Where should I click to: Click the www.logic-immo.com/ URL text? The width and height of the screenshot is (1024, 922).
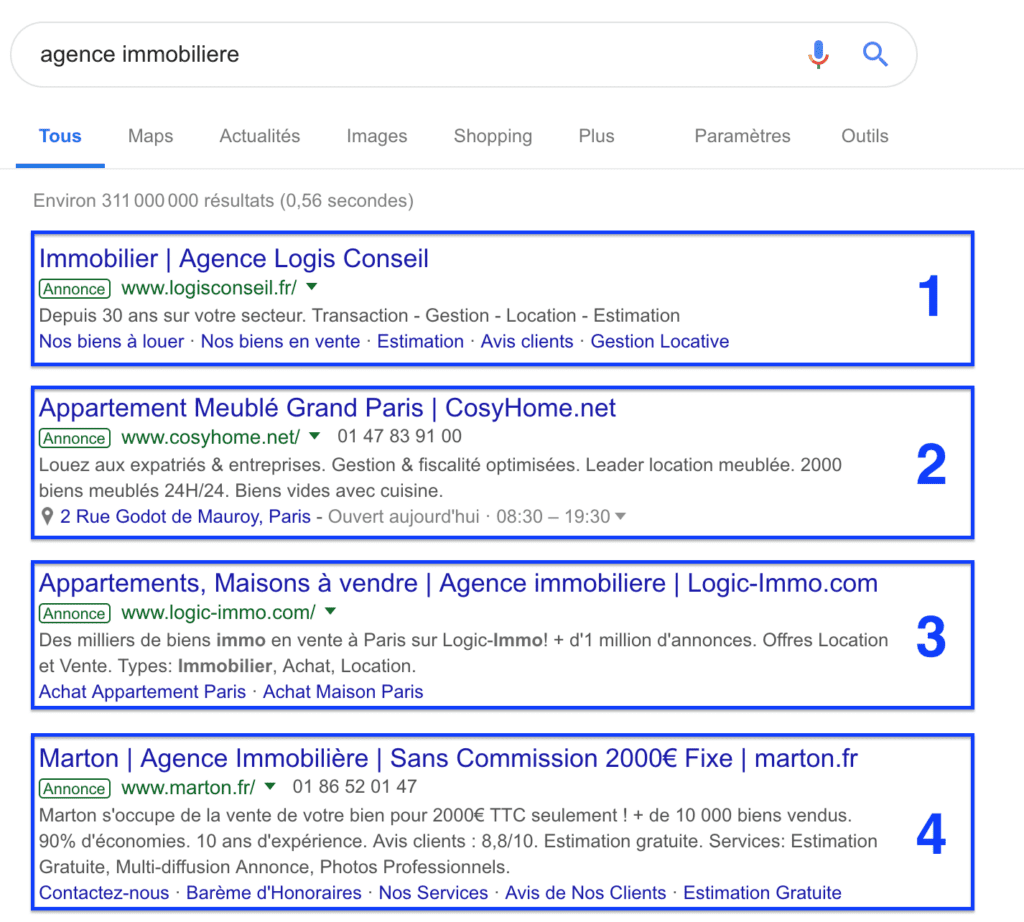click(218, 612)
